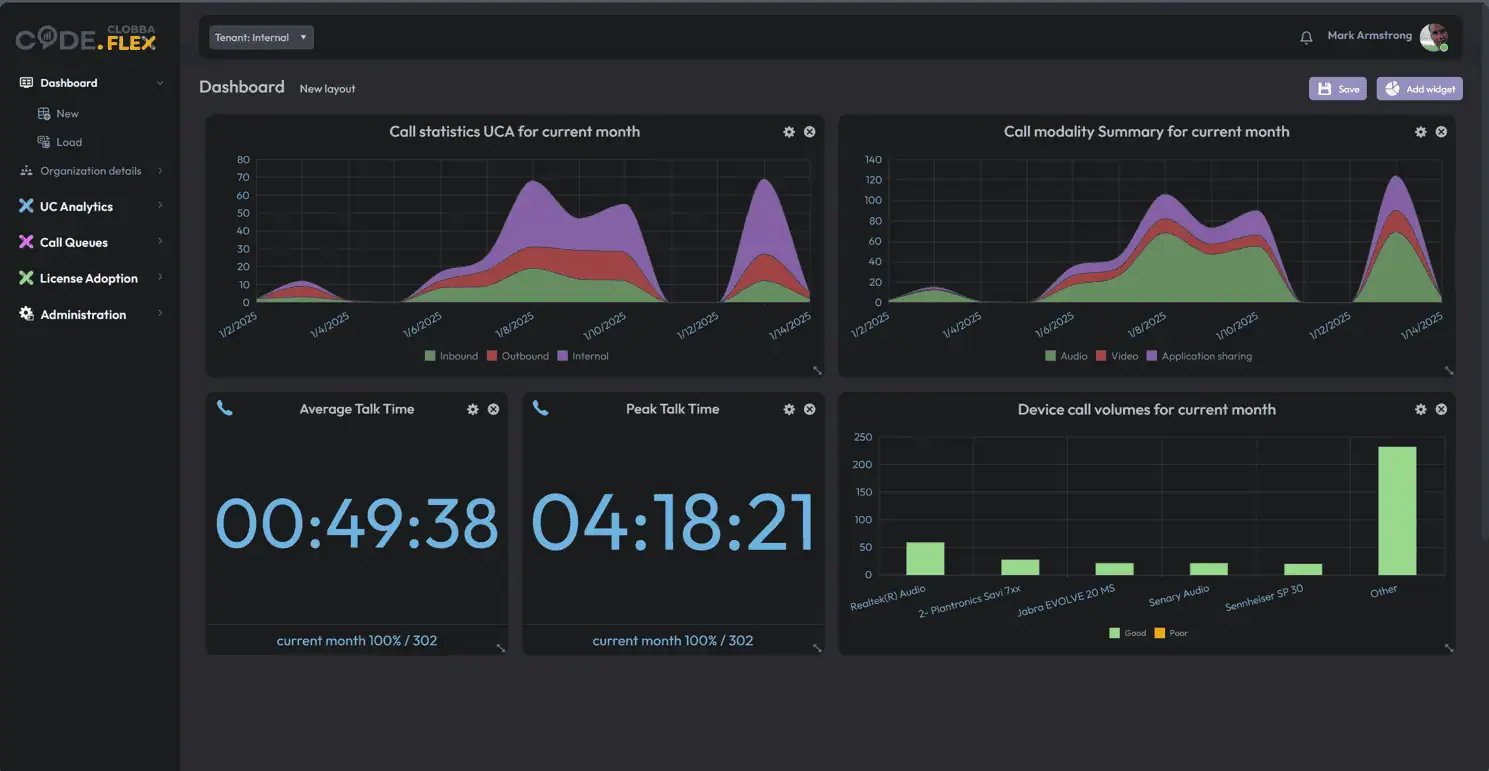Click the New layout label
The width and height of the screenshot is (1489, 771).
pyautogui.click(x=327, y=89)
